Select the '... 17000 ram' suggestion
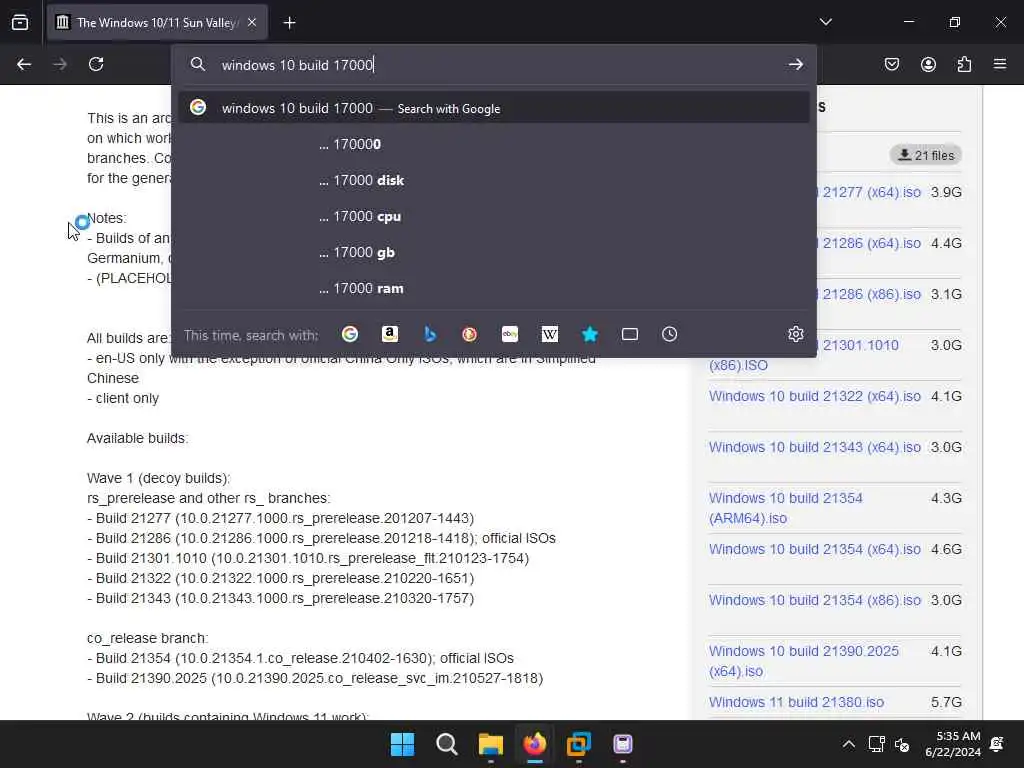Screen dimensions: 1024x768 click(494, 288)
